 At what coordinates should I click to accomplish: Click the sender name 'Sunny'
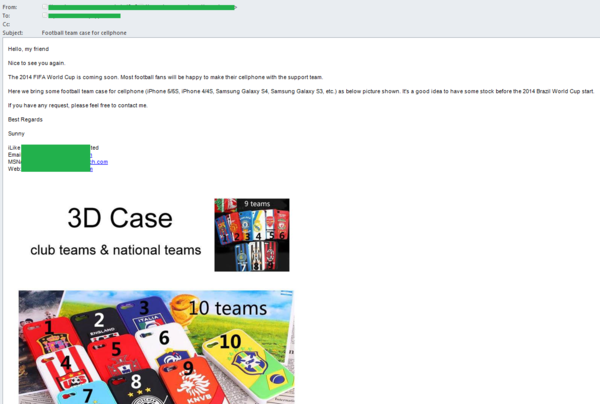(x=16, y=134)
